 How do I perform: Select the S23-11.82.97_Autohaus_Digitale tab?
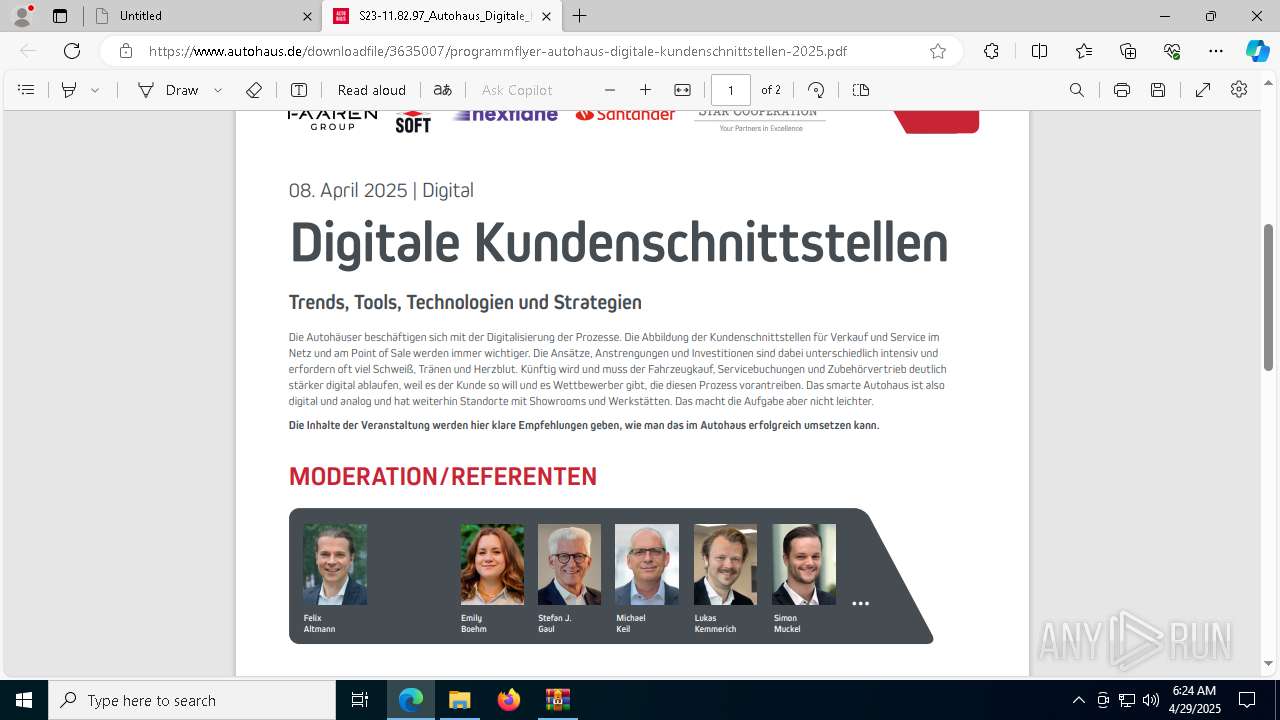[x=442, y=16]
